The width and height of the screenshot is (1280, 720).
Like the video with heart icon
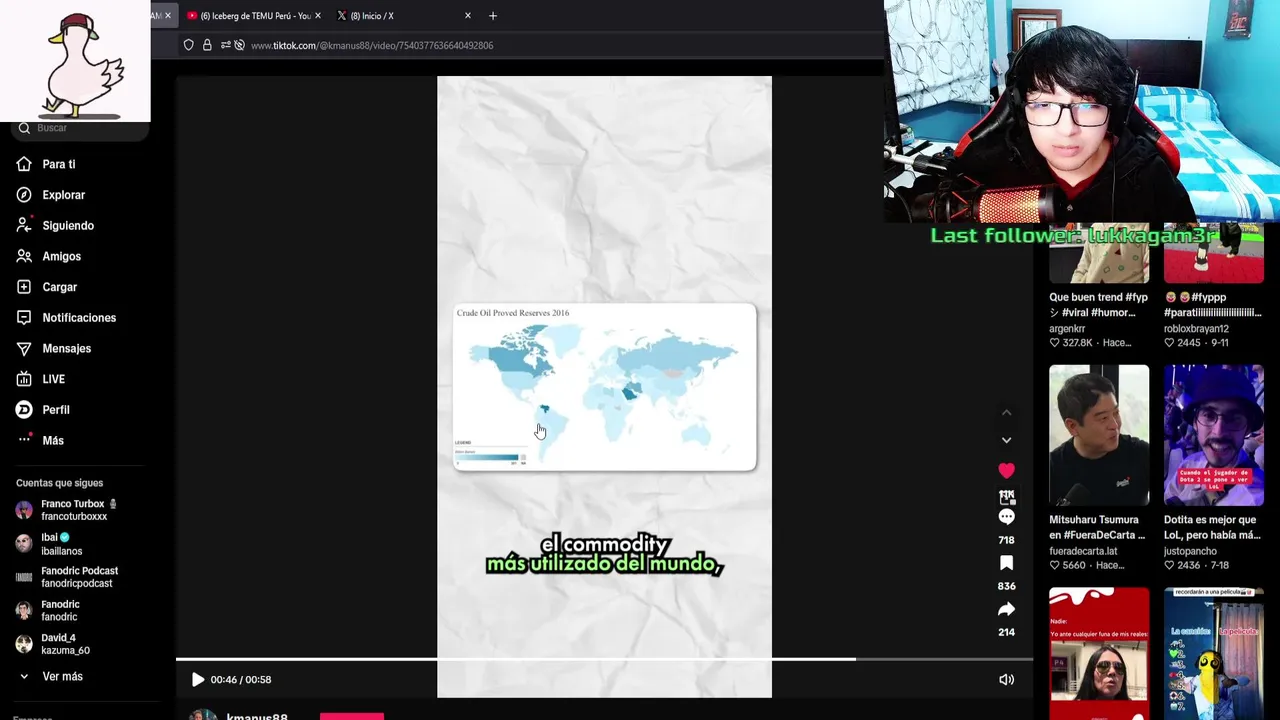(x=1006, y=470)
